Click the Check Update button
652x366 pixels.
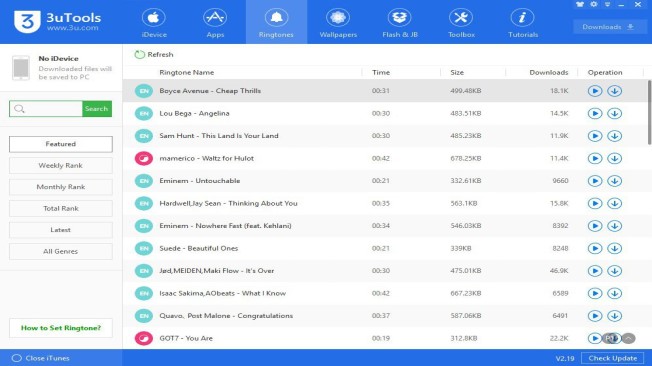tap(612, 358)
